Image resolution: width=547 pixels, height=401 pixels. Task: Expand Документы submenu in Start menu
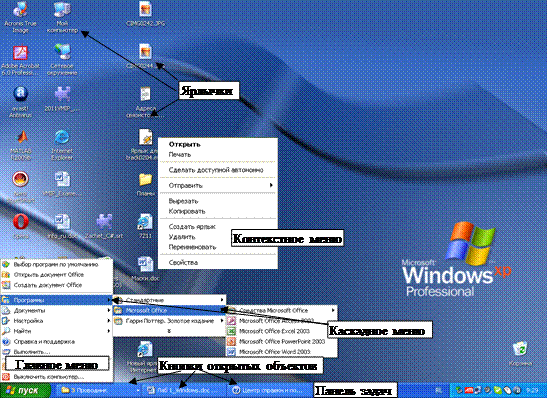57,310
